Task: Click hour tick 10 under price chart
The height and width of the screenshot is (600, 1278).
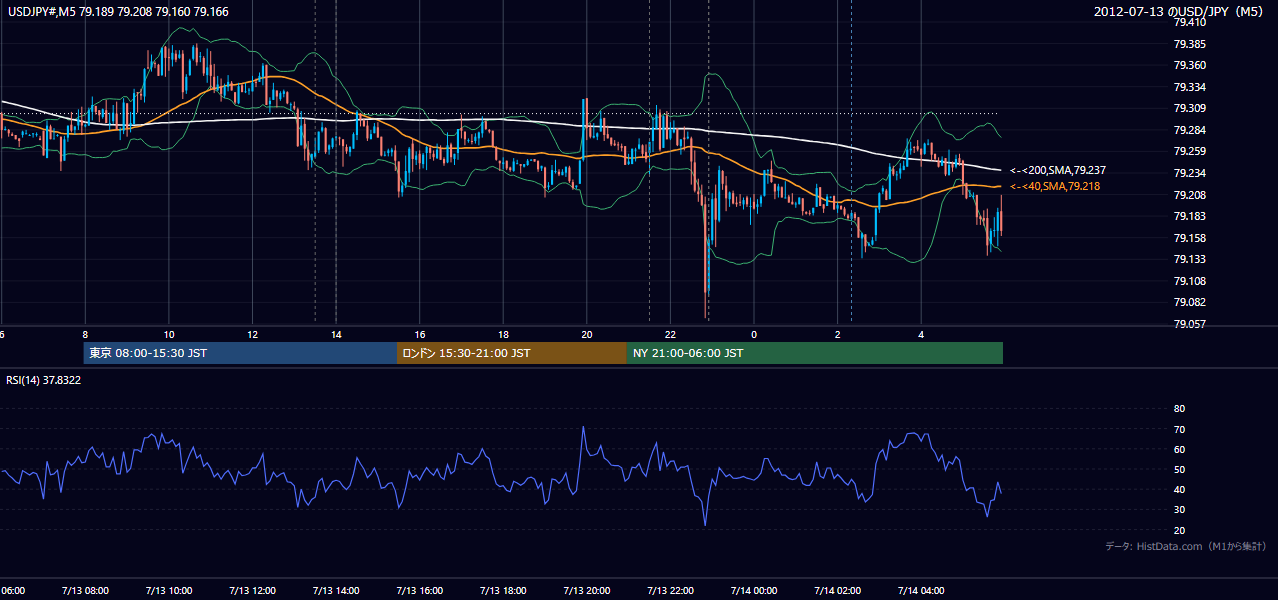Action: pos(169,334)
